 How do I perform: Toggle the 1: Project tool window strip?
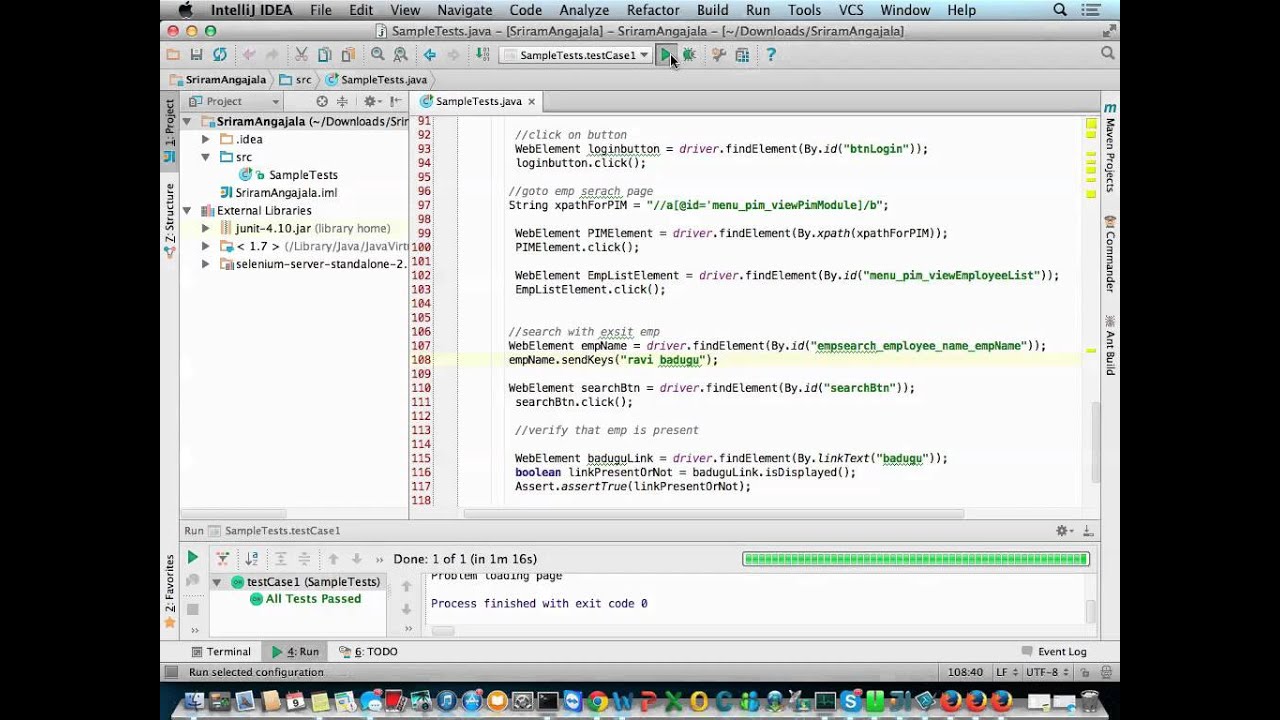[170, 130]
